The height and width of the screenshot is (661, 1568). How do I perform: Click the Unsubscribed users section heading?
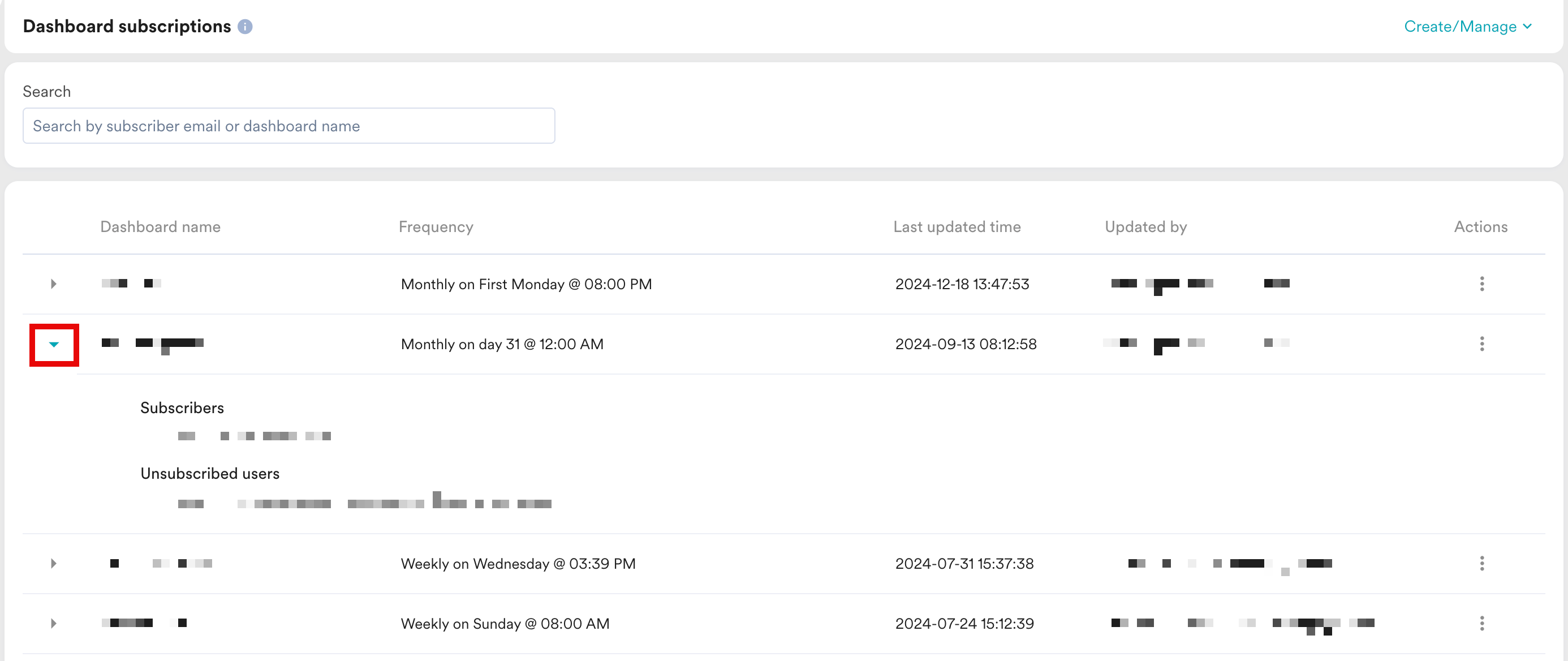pos(210,474)
